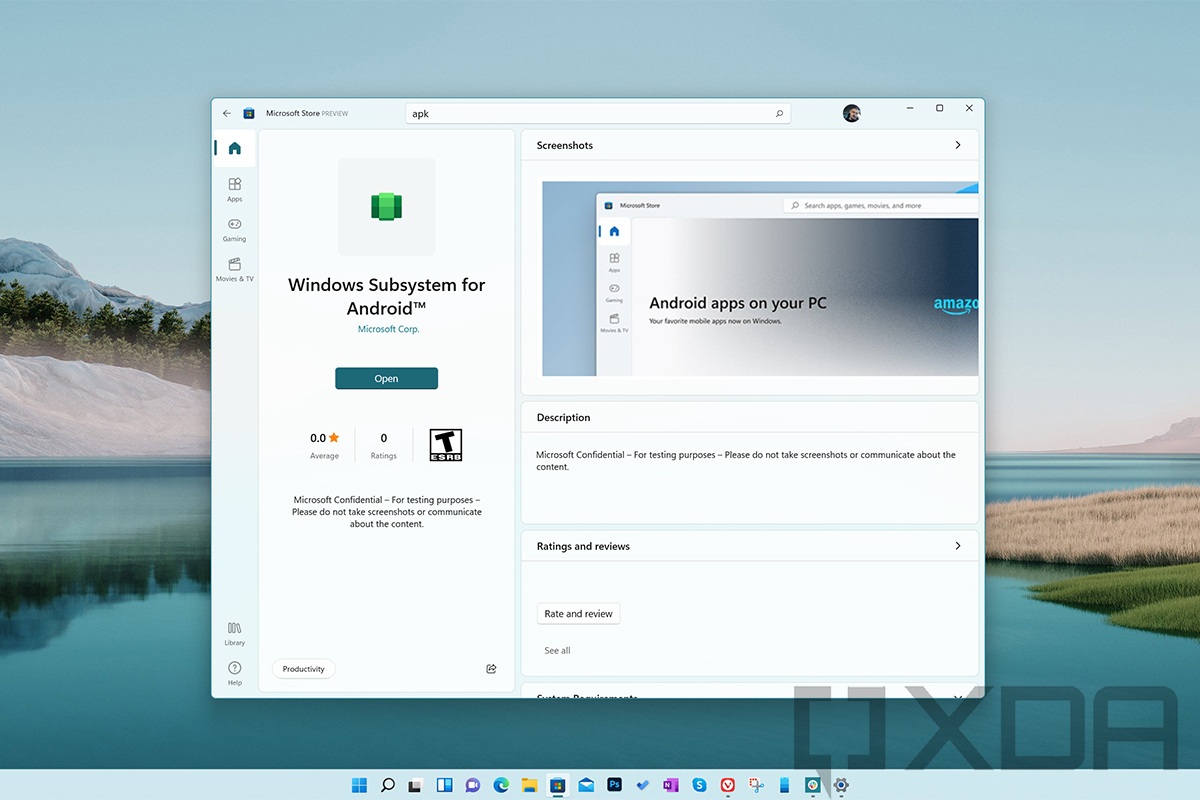This screenshot has height=800, width=1200.
Task: Click the Microsoft Store logo in the titlebar
Action: pos(248,113)
